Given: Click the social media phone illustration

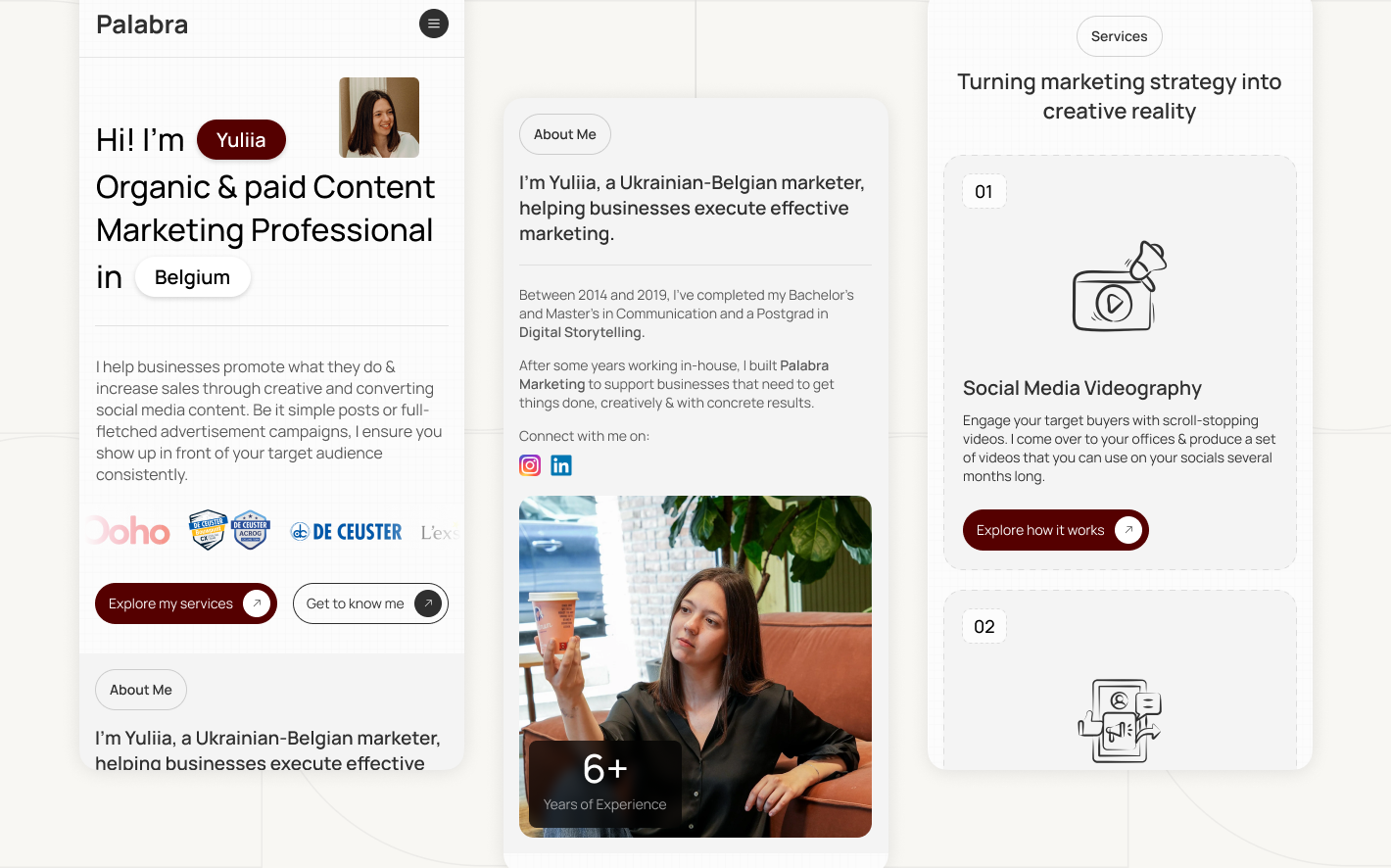Looking at the screenshot, I should [x=1120, y=721].
